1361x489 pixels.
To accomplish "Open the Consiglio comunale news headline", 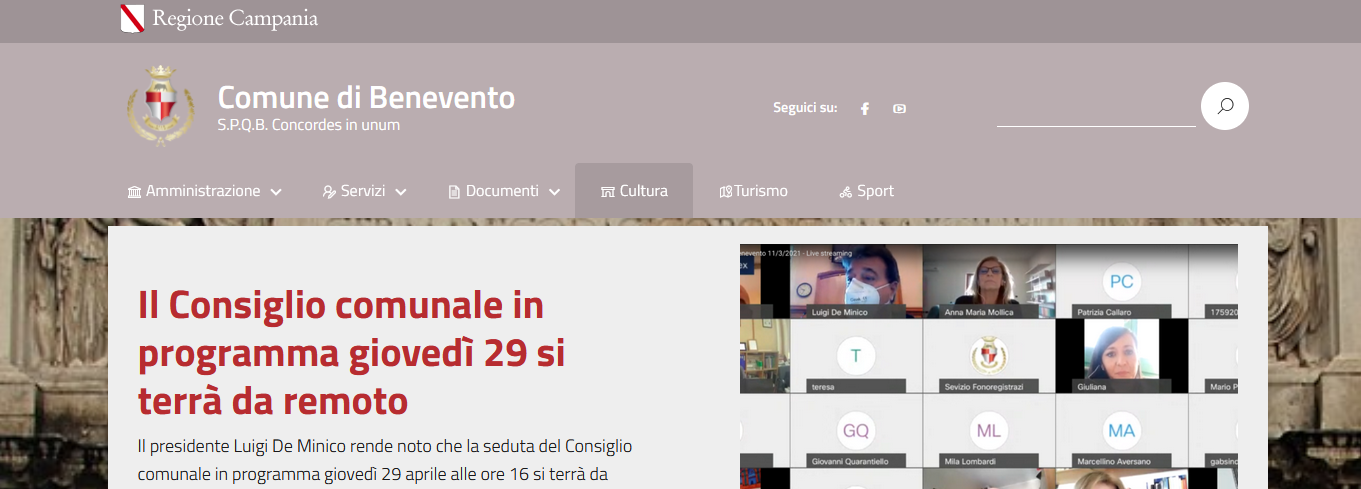I will coord(351,353).
